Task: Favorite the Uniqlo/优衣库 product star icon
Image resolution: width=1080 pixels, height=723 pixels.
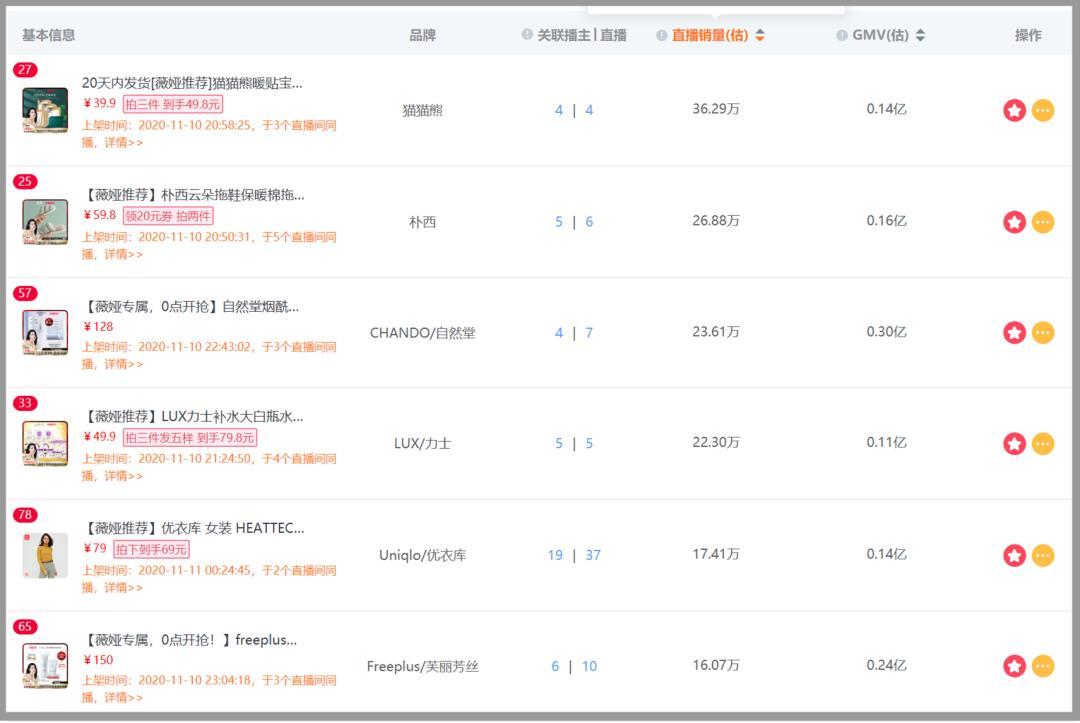Action: pyautogui.click(x=1014, y=555)
